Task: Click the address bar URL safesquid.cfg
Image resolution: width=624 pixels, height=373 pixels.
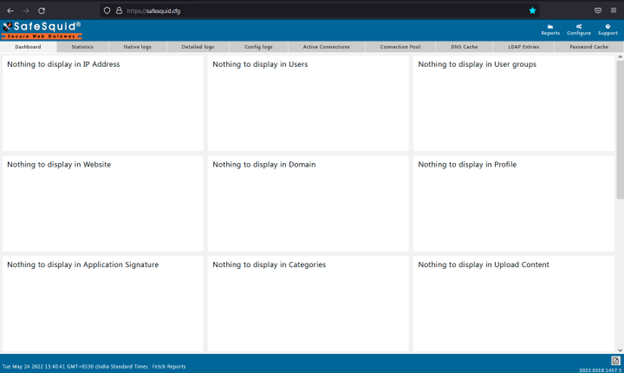Action: click(154, 11)
